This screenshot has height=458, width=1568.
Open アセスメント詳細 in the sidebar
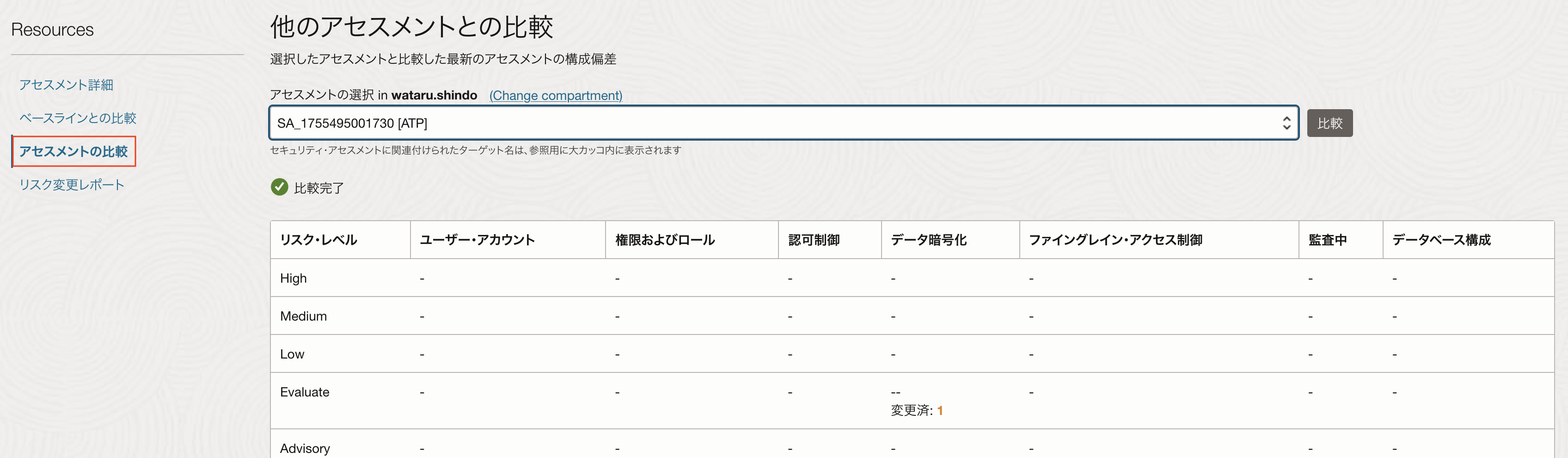coord(67,85)
